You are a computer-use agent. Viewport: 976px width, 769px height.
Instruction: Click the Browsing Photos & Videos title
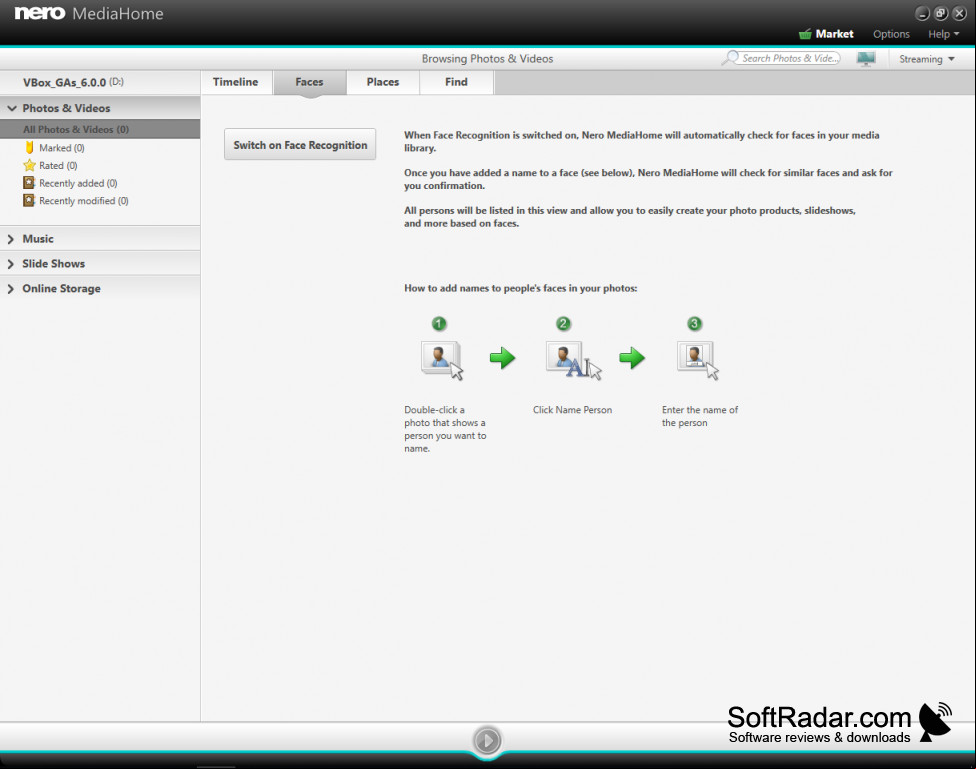click(487, 59)
